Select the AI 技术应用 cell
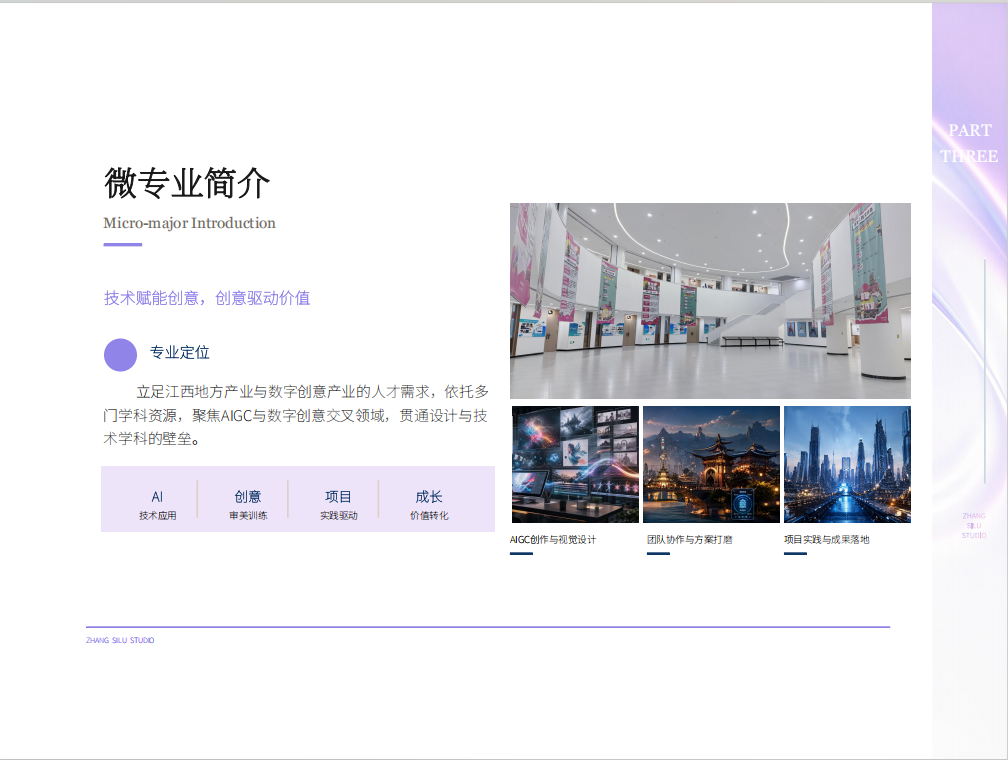 (158, 505)
